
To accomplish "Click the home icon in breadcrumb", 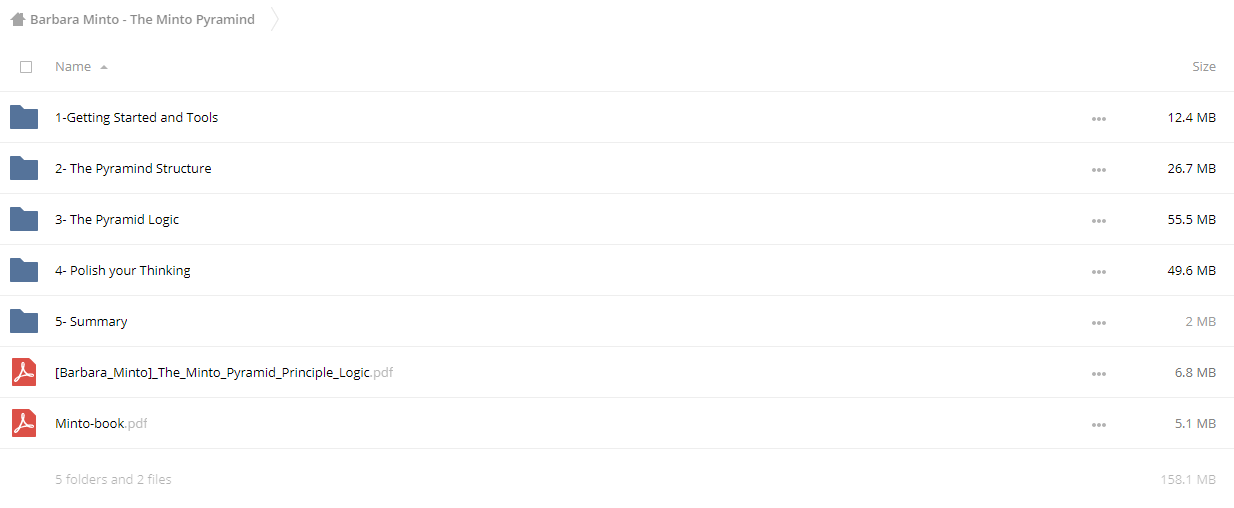I will [17, 19].
